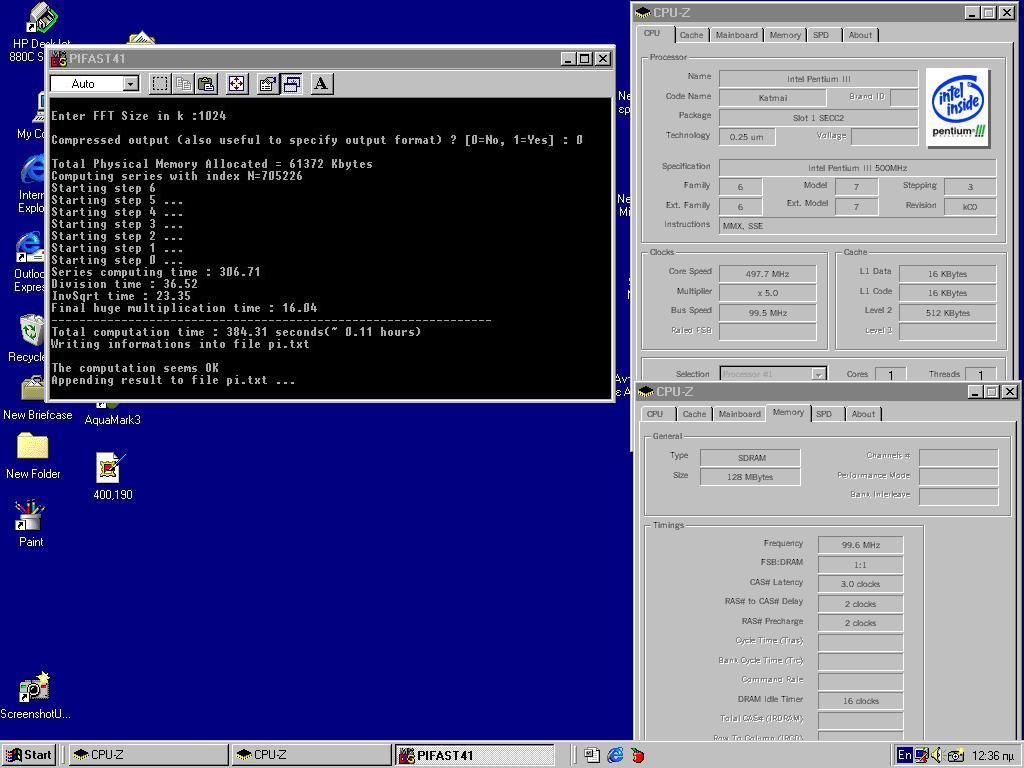Click the Font 'A' icon in PIFAST41 toolbar
Image resolution: width=1024 pixels, height=768 pixels.
tap(321, 84)
